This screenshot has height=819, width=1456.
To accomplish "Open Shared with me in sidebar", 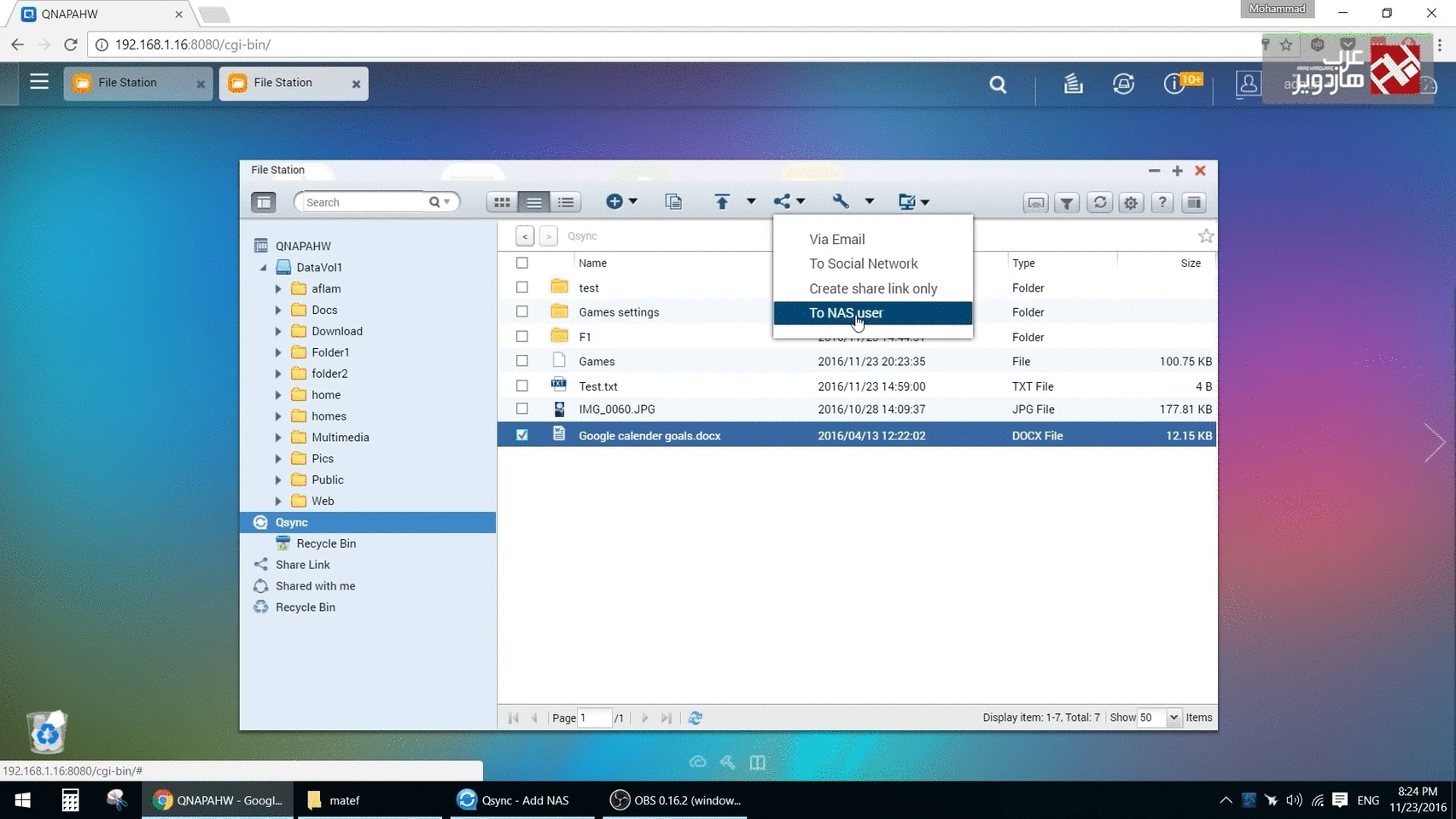I will coord(315,586).
